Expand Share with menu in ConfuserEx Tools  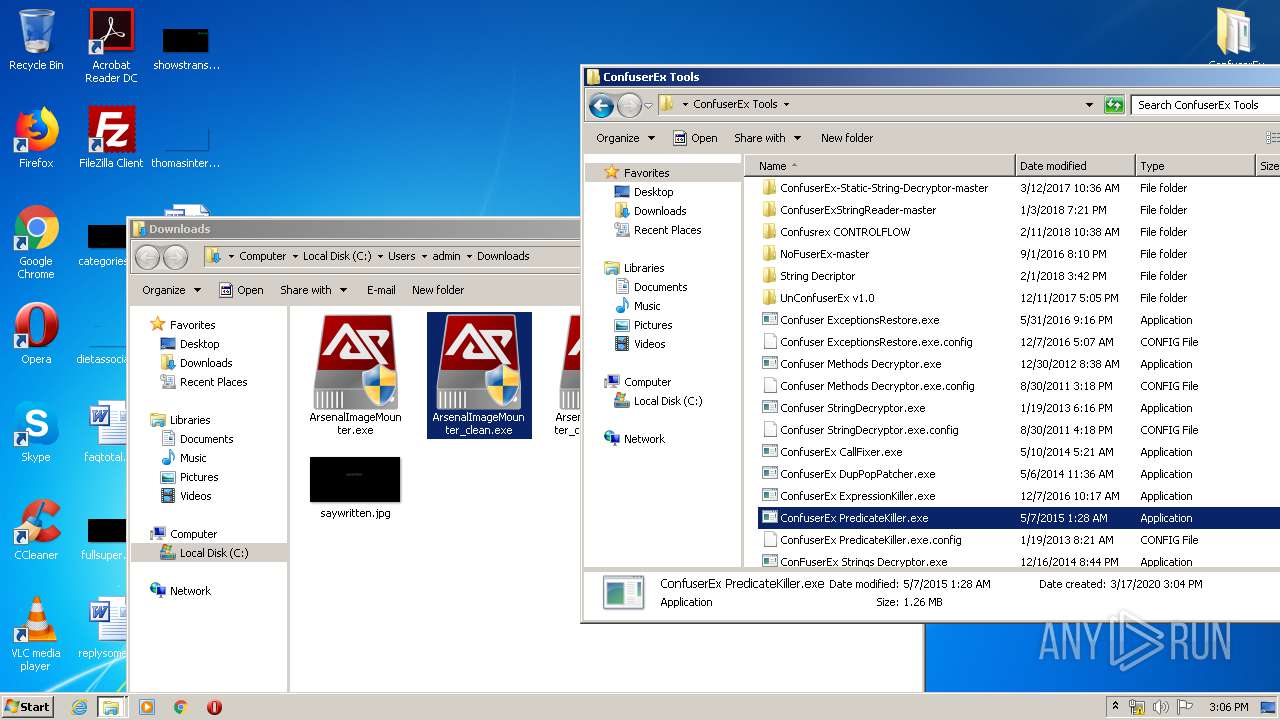768,138
